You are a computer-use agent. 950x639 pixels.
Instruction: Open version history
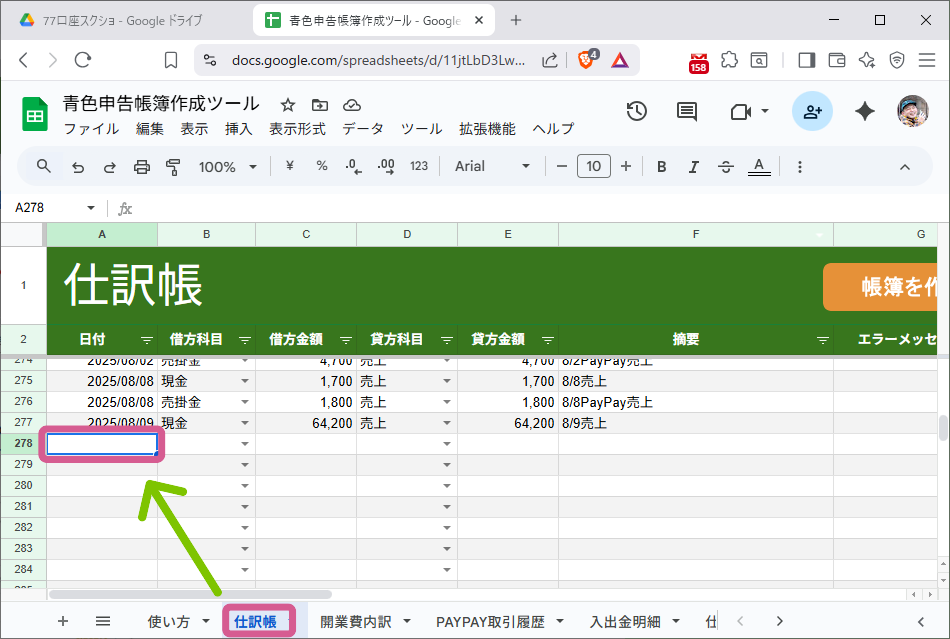(x=636, y=112)
